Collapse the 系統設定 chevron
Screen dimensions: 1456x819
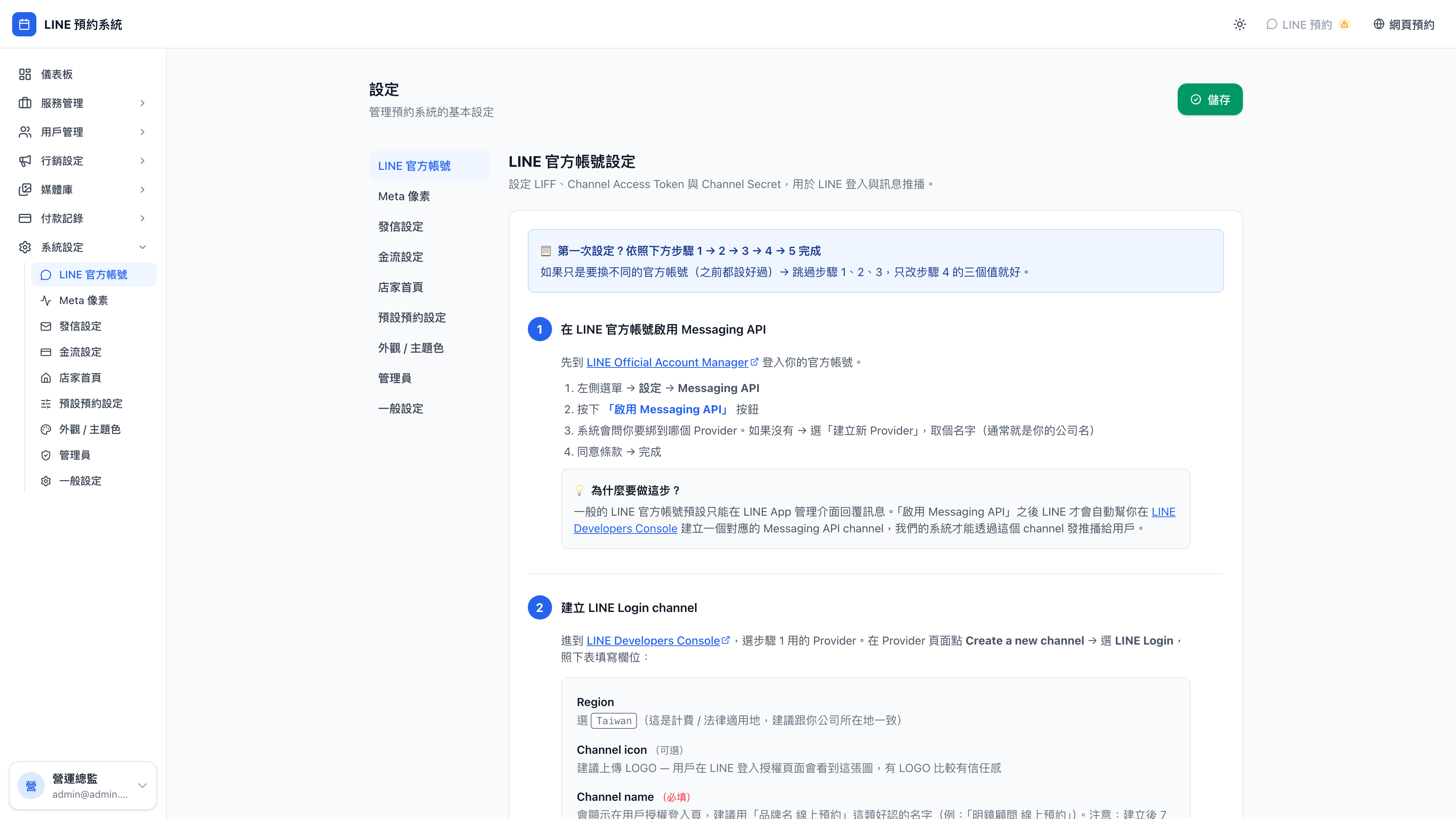(143, 247)
